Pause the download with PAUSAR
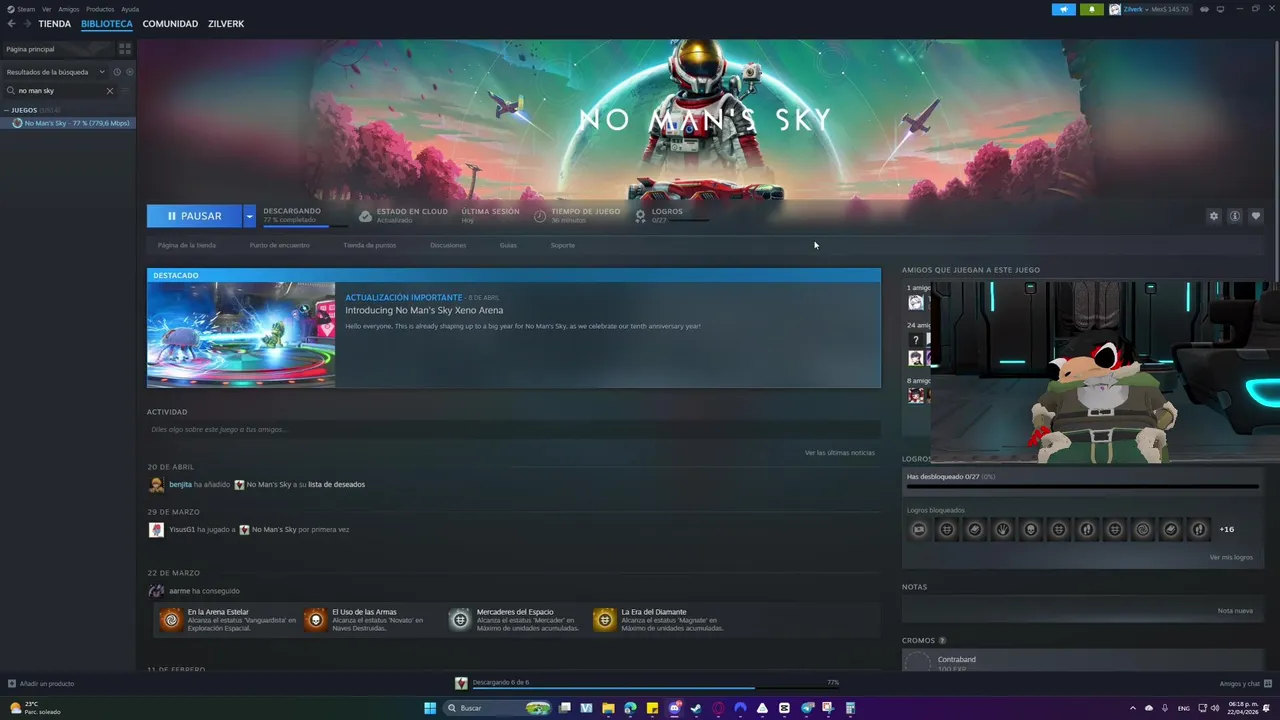This screenshot has width=1280, height=720. (194, 216)
